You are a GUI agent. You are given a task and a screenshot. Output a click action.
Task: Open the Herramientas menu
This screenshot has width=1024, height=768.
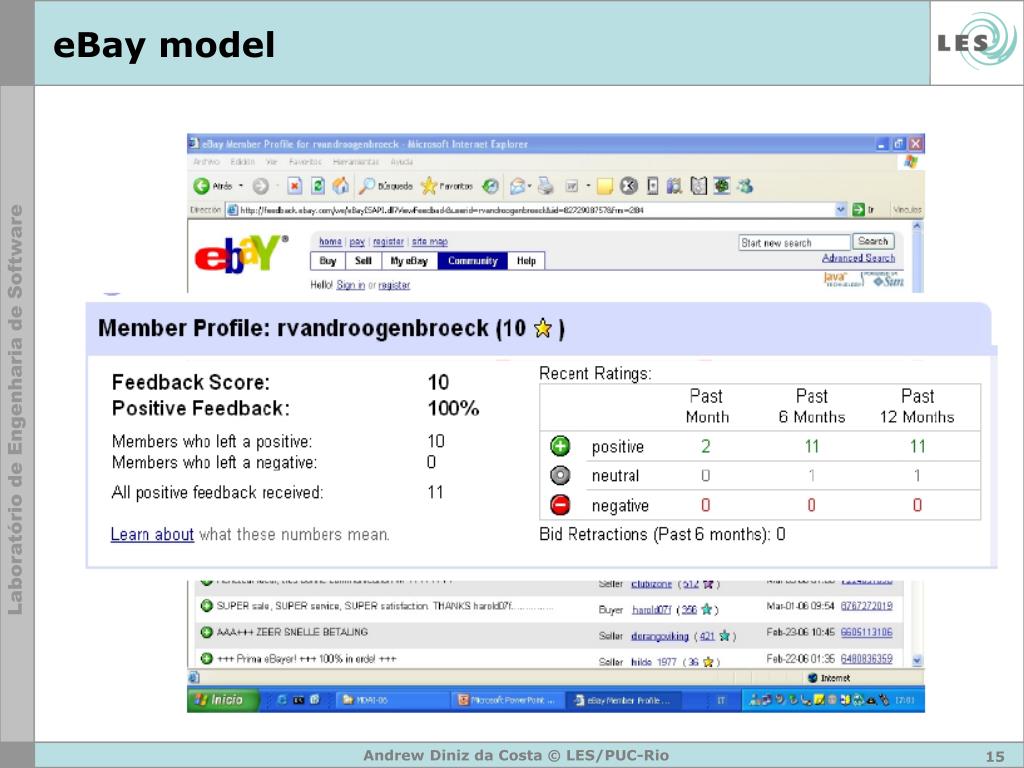[357, 161]
